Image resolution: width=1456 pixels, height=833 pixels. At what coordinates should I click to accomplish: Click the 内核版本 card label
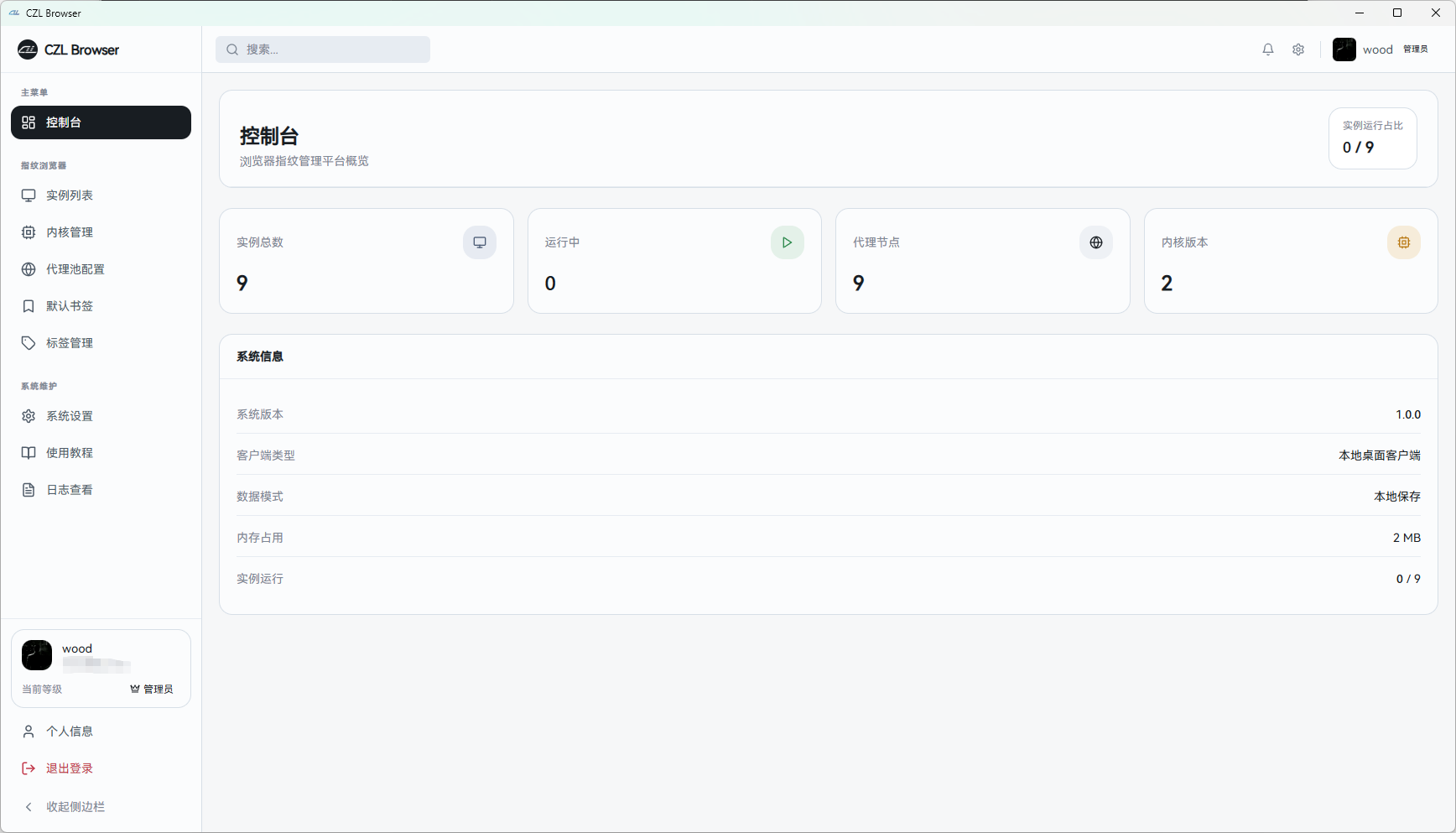pyautogui.click(x=1185, y=242)
